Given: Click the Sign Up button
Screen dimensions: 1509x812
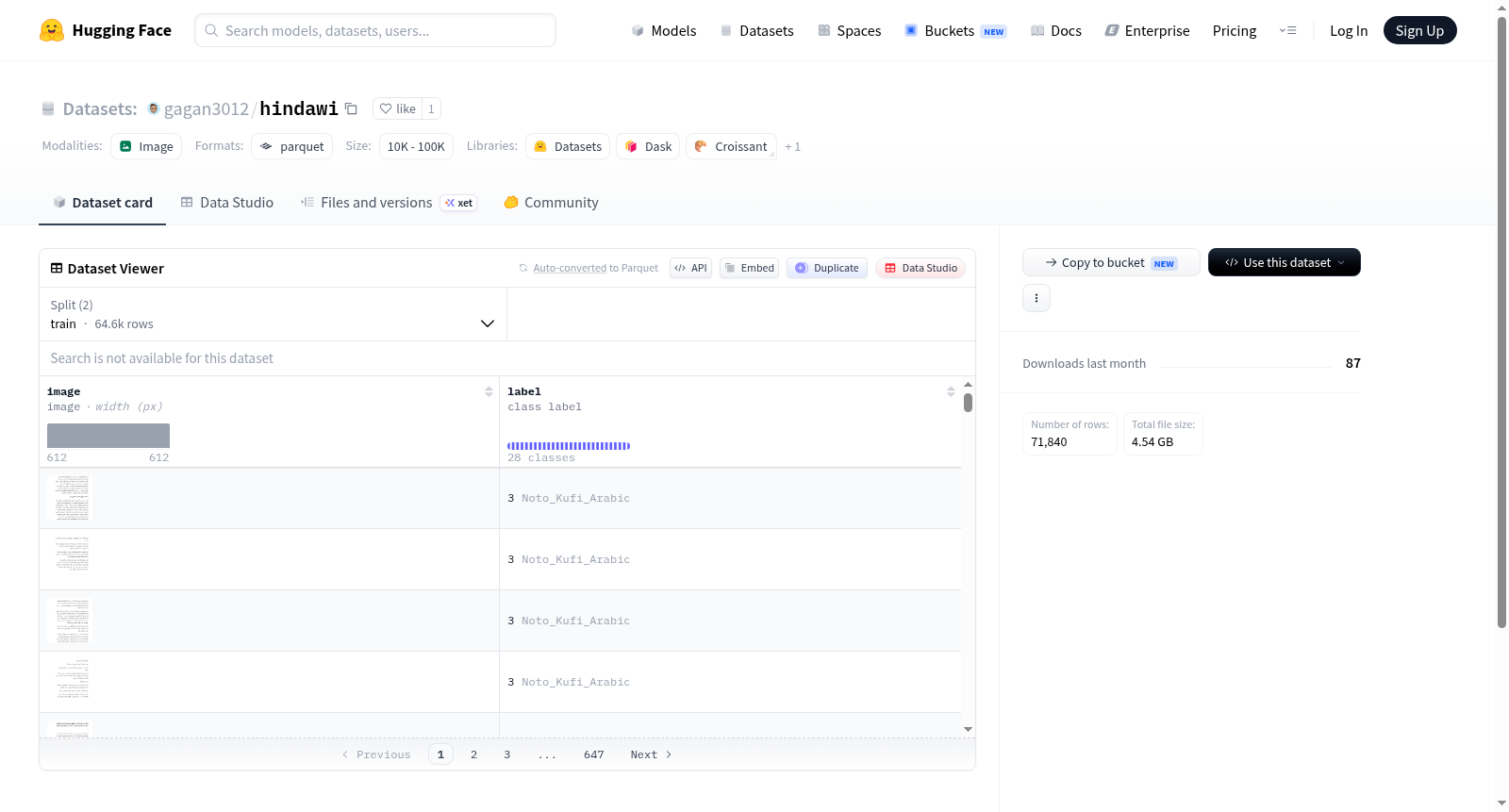Looking at the screenshot, I should click(x=1419, y=30).
